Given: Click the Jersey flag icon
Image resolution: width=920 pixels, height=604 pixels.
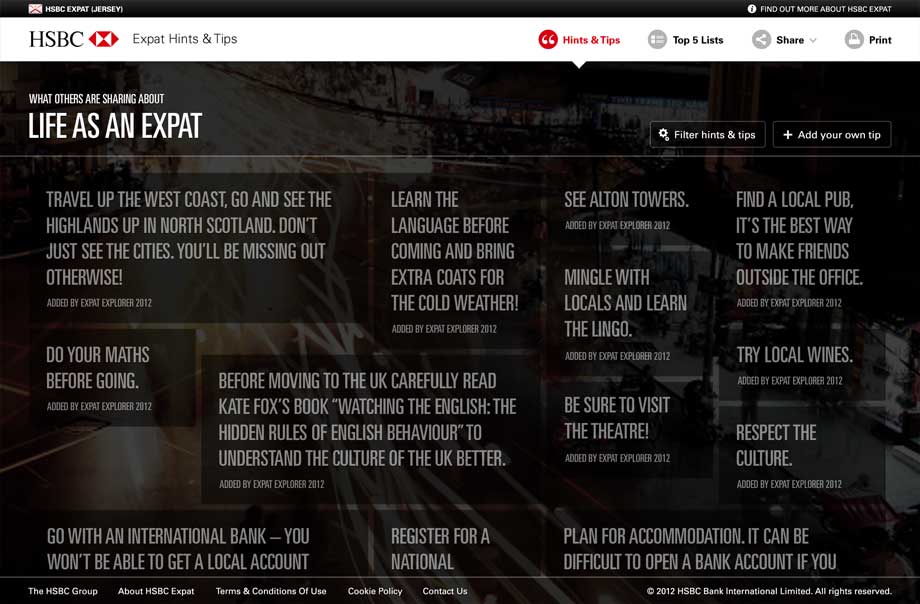Looking at the screenshot, I should [35, 9].
